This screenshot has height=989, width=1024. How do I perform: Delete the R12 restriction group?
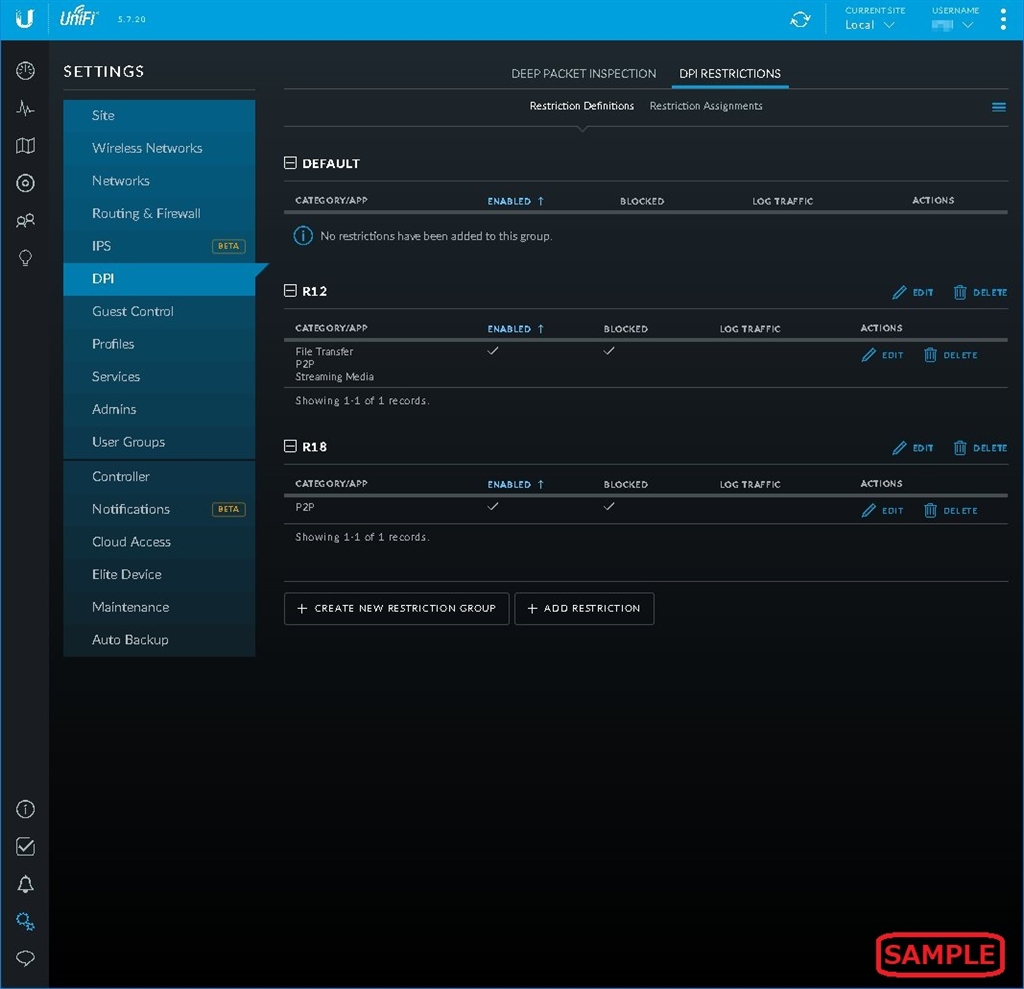(x=980, y=292)
